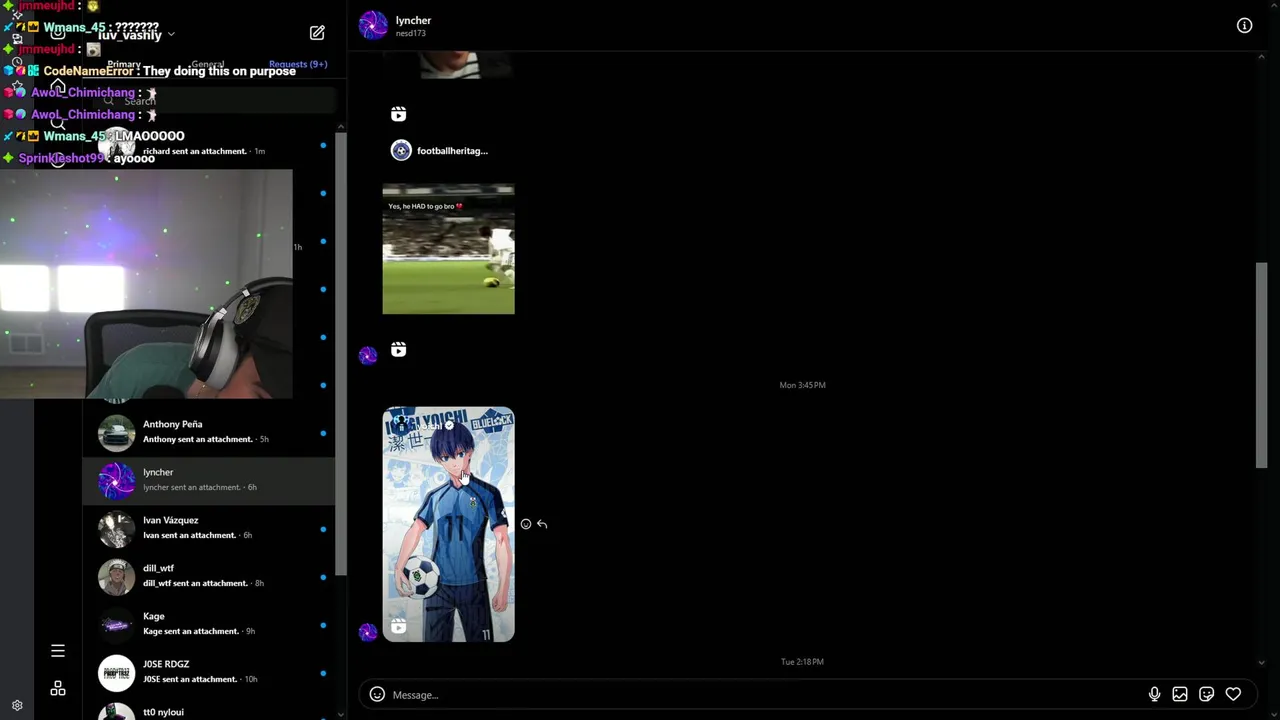Switch to the General tab
The height and width of the screenshot is (720, 1280).
(208, 64)
